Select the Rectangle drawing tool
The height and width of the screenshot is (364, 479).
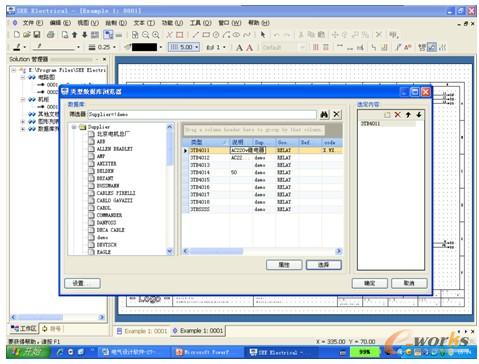pyautogui.click(x=206, y=35)
